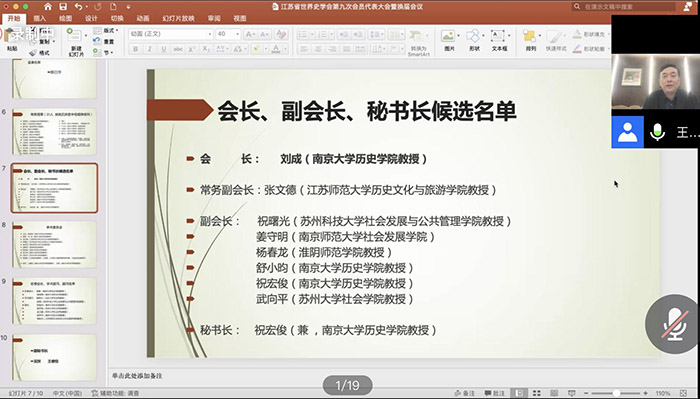This screenshot has height=399, width=700.
Task: Toggle bold formatting
Action: [x=135, y=49]
